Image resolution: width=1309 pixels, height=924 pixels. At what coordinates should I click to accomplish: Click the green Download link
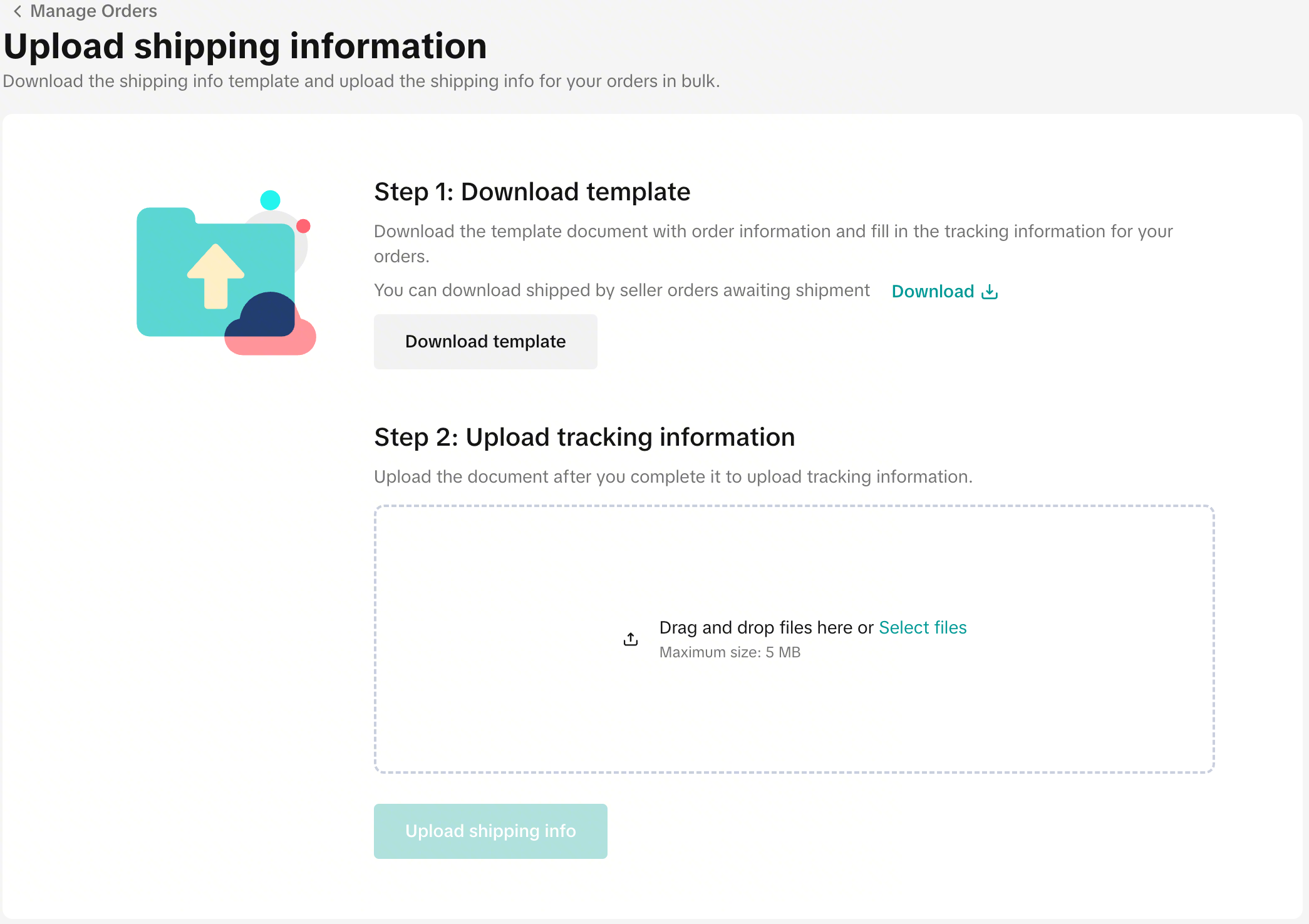[x=932, y=292]
